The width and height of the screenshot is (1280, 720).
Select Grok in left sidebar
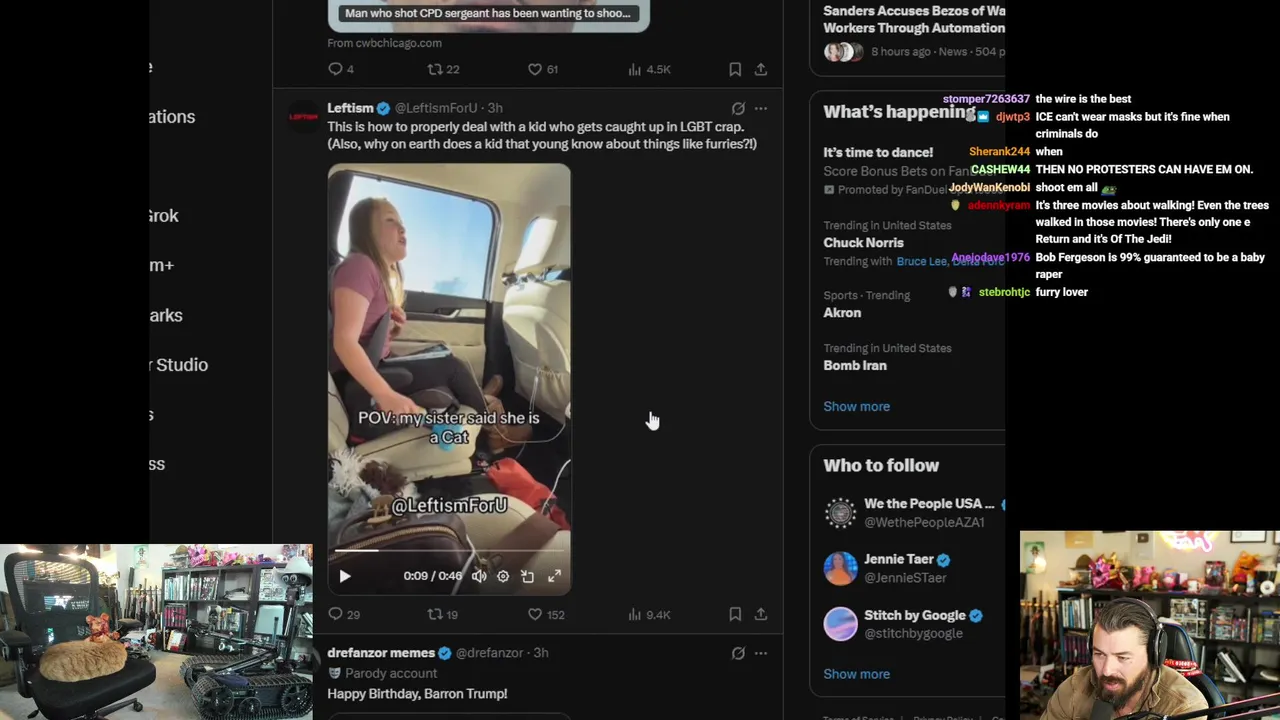164,216
